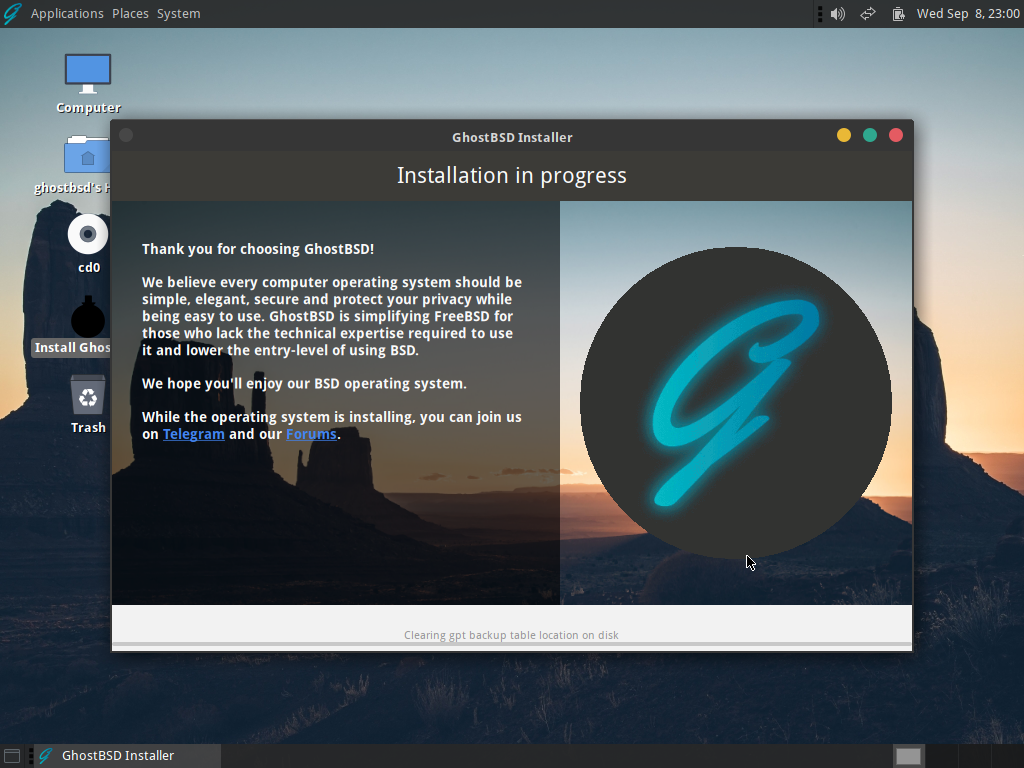Click the 'Clearing gpt backup table location' status text
Viewport: 1024px width, 768px height.
(511, 635)
